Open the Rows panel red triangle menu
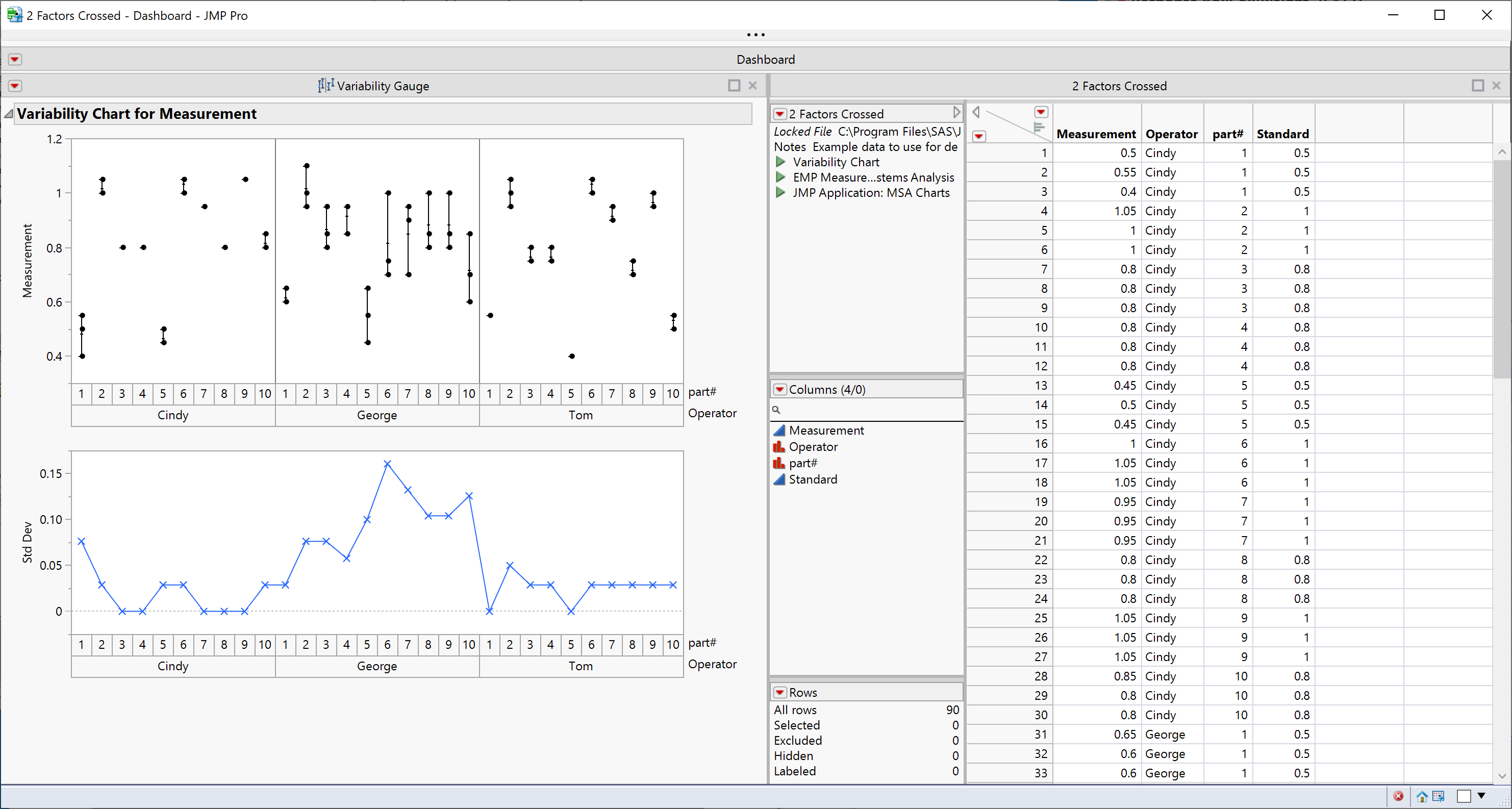The height and width of the screenshot is (809, 1512). pyautogui.click(x=779, y=693)
